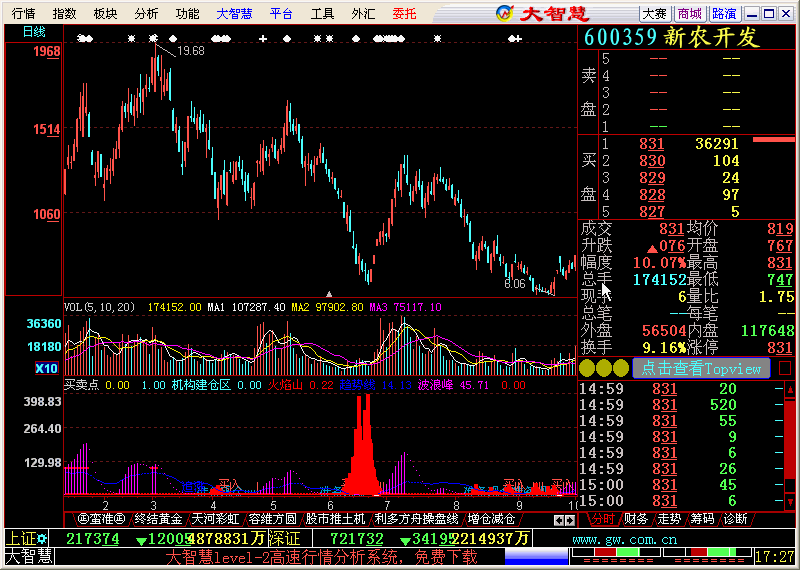The height and width of the screenshot is (570, 800).
Task: Open the 指数 menu
Action: point(64,14)
